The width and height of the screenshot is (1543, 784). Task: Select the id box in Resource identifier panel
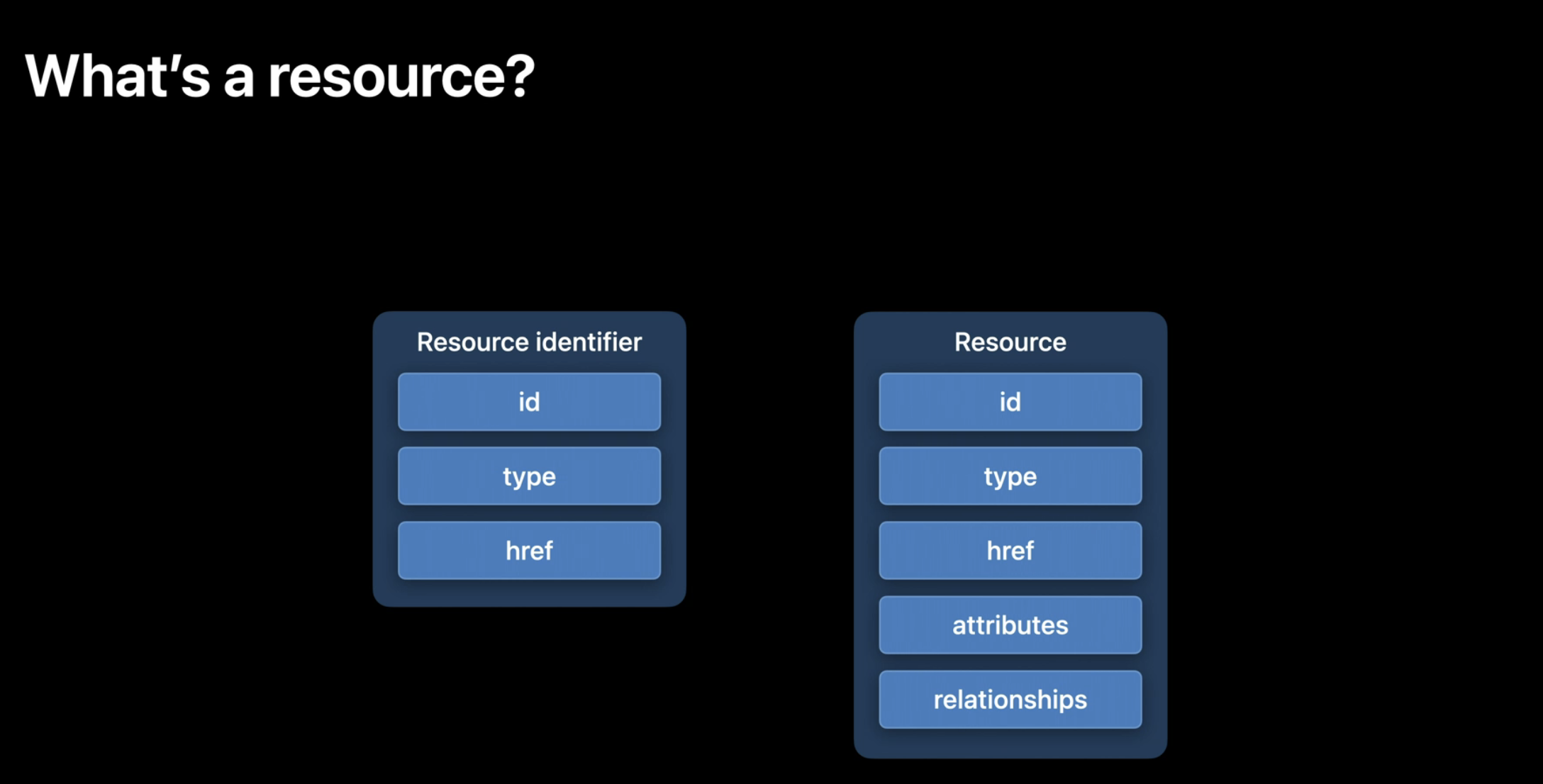click(529, 402)
